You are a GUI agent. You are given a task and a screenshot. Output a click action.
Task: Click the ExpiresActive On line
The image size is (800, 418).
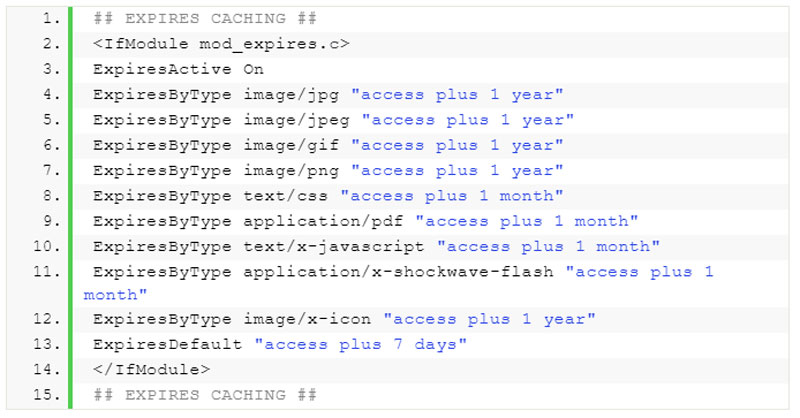pyautogui.click(x=178, y=69)
